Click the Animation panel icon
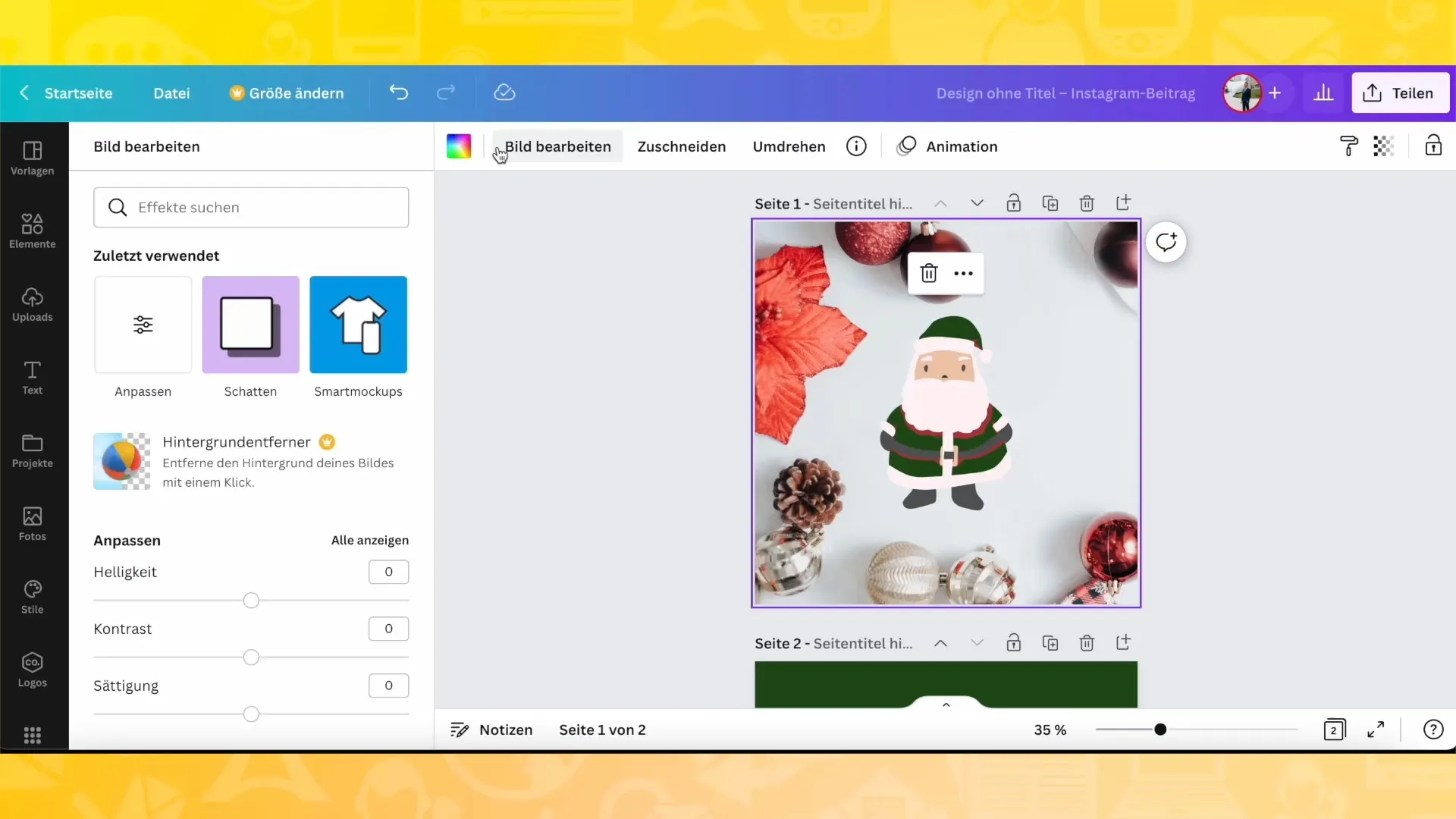1456x819 pixels. 905,146
